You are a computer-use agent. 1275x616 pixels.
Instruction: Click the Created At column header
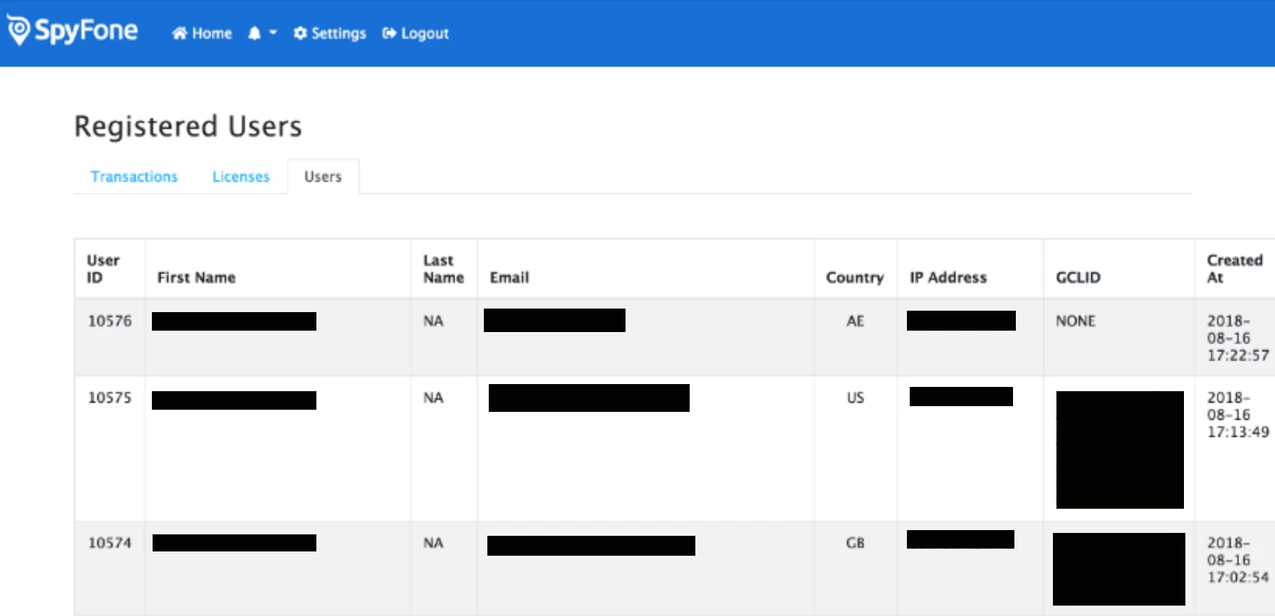pos(1234,269)
